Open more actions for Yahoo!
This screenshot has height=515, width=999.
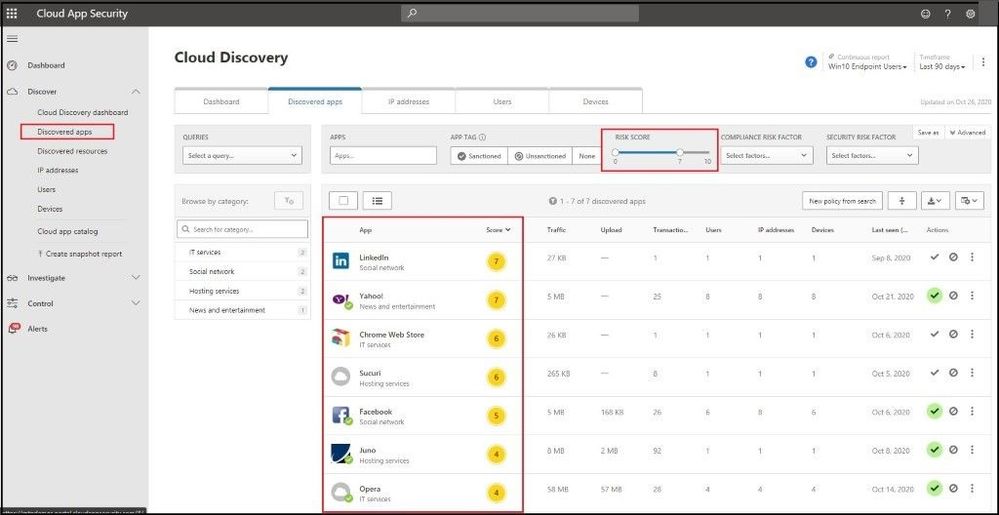coord(972,296)
